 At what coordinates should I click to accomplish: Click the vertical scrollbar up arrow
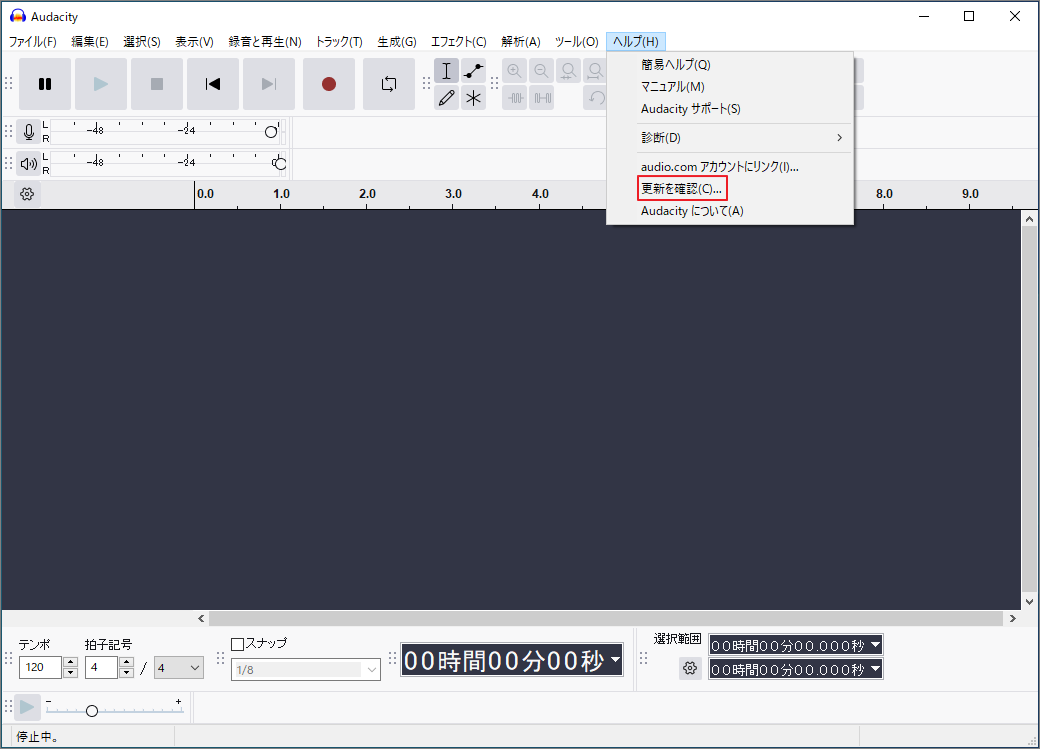click(1029, 219)
